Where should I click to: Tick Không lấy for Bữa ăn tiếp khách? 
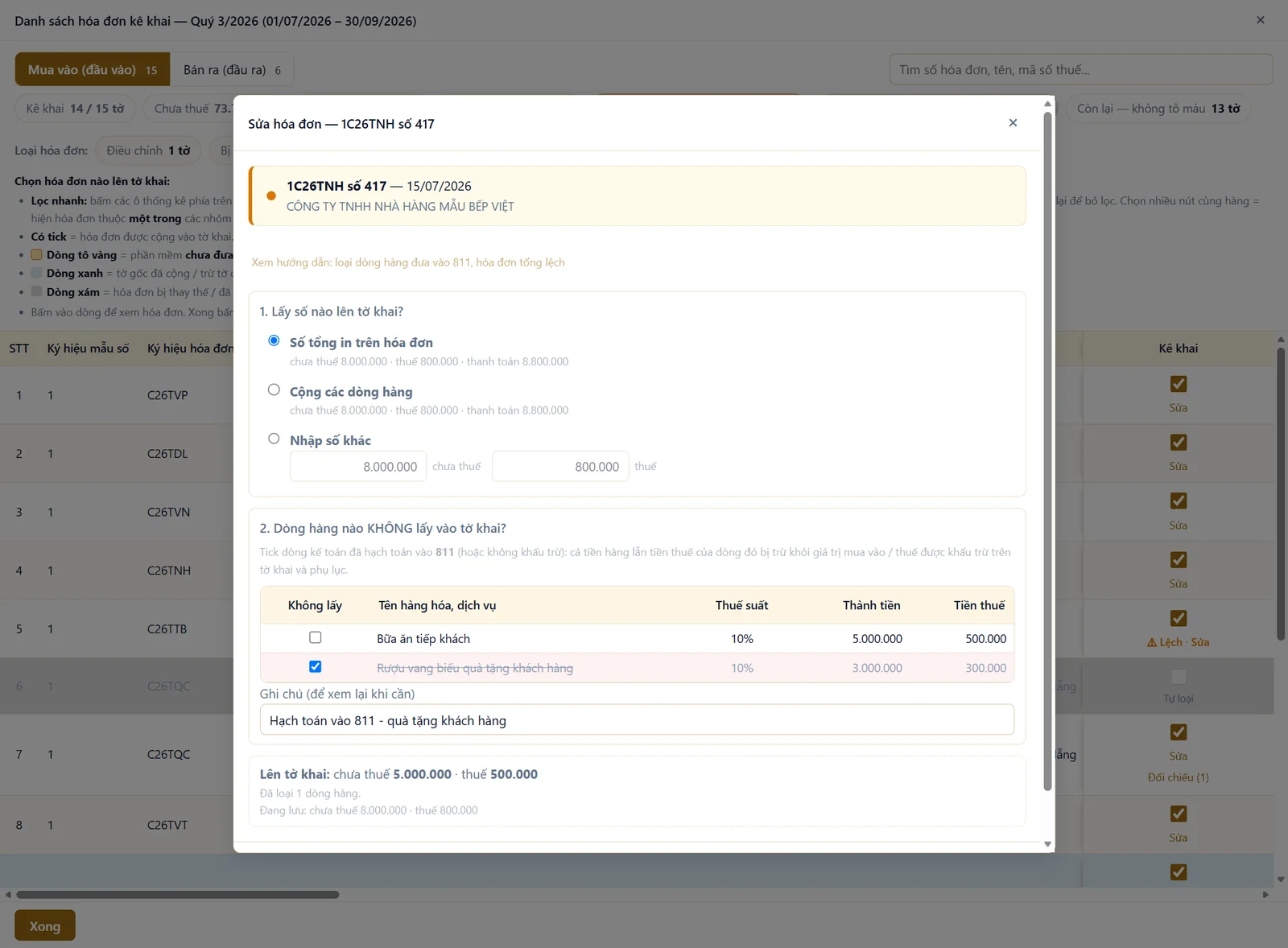pos(316,637)
